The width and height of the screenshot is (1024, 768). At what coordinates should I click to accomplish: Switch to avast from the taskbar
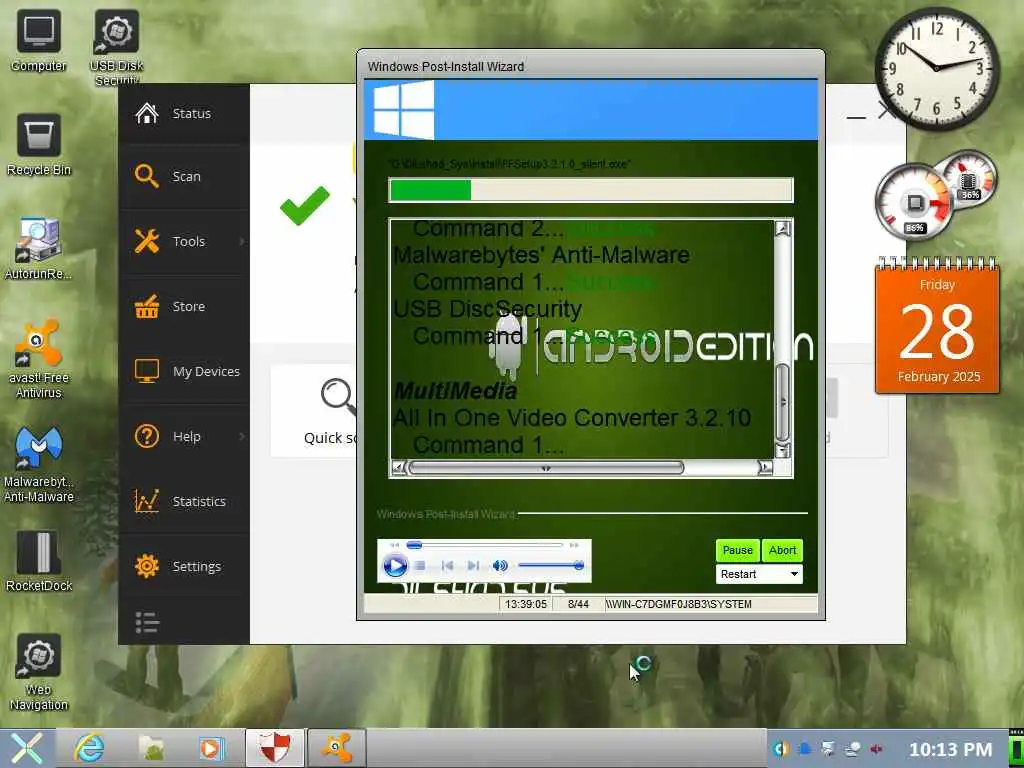(336, 748)
